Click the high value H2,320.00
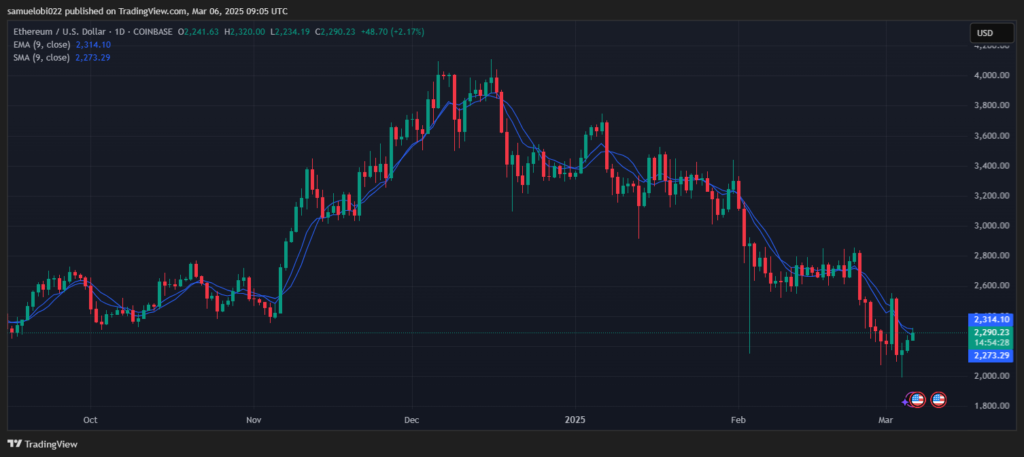 (x=246, y=31)
